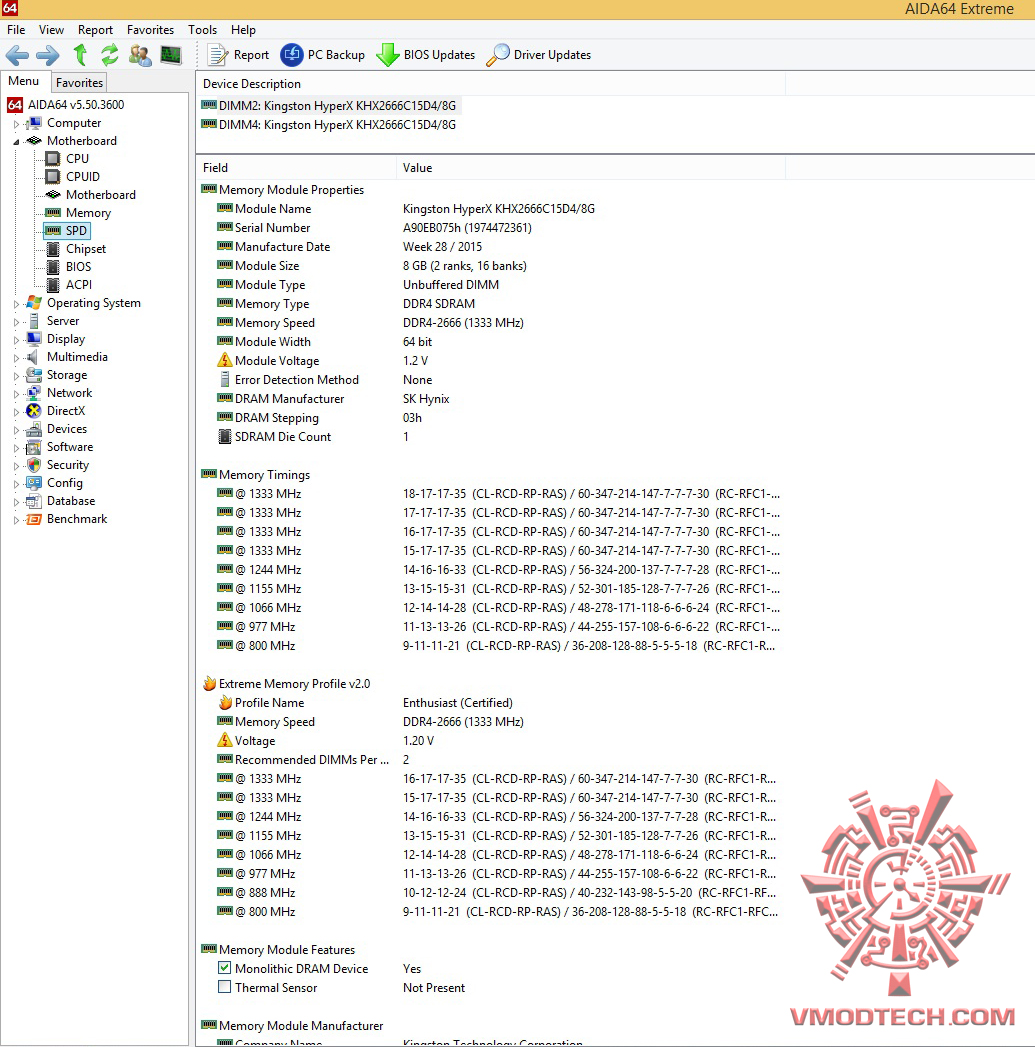
Task: Select the Memory Timings @ 1244 MHz row
Action: point(491,570)
